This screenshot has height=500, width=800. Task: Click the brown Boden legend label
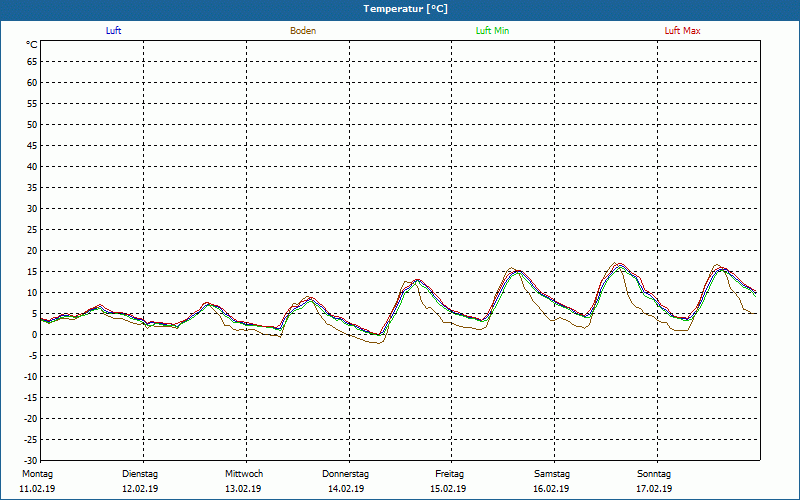pos(303,31)
